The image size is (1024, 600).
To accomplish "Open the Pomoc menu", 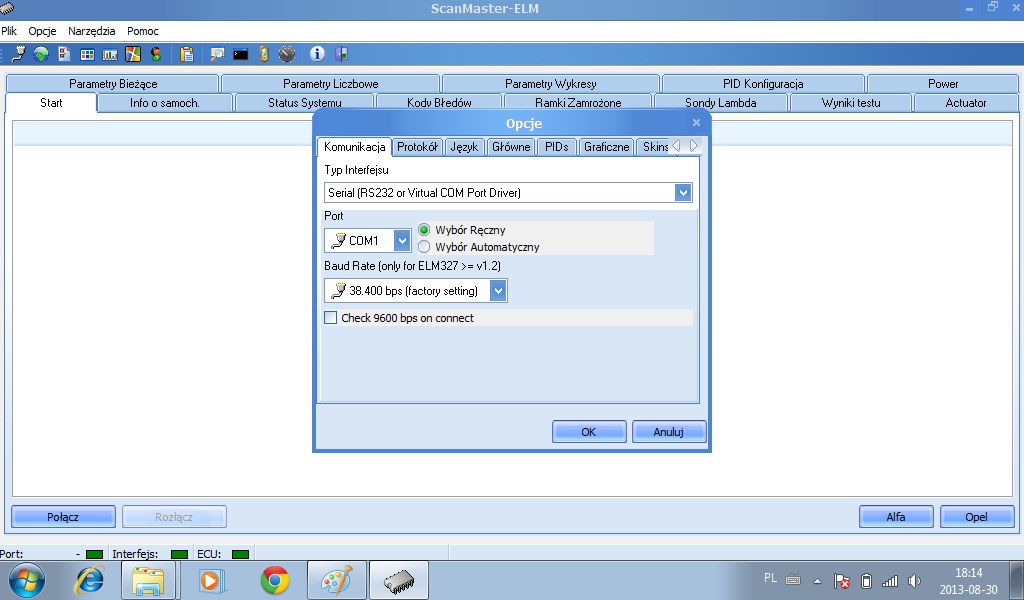I will coord(142,31).
